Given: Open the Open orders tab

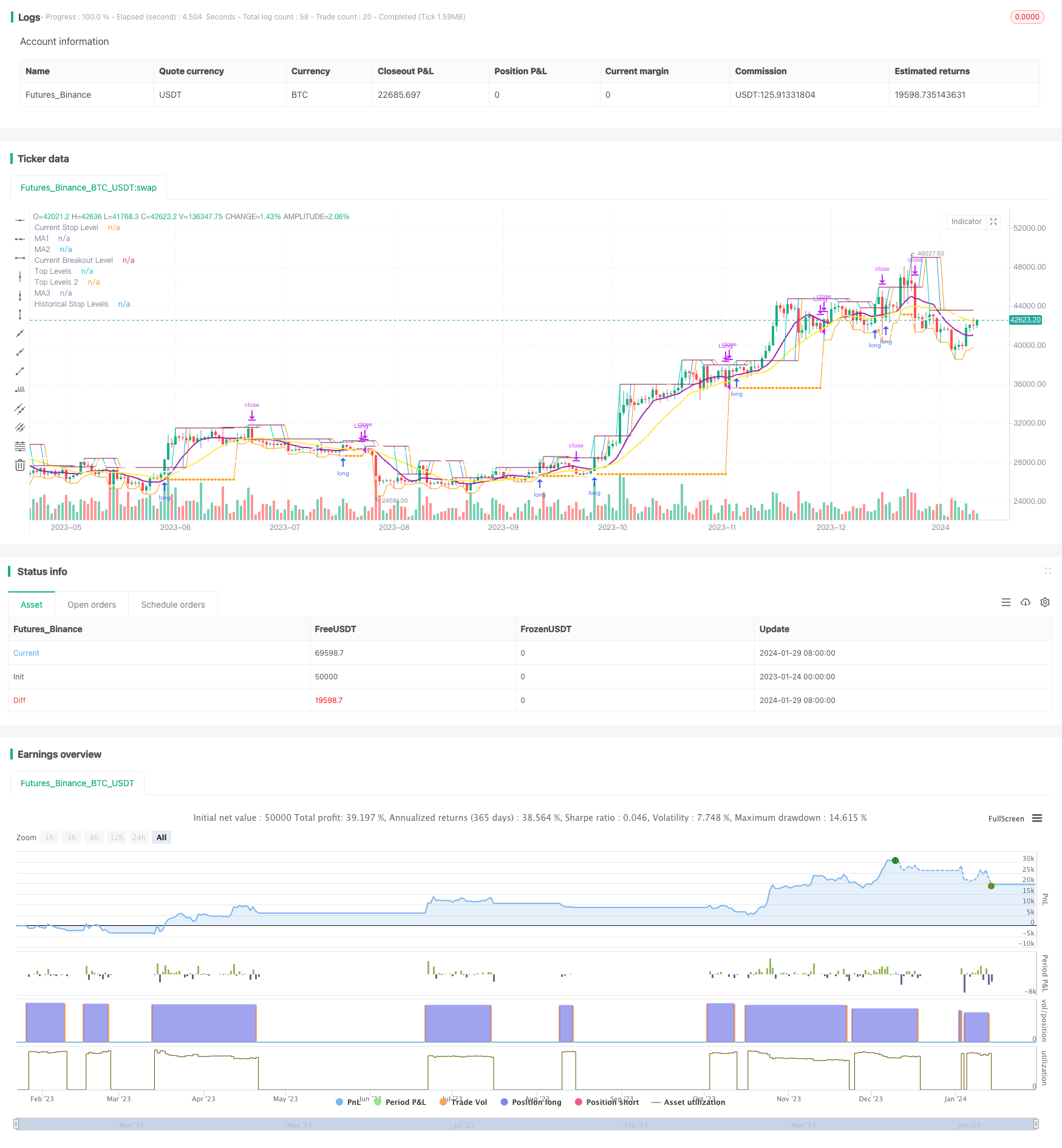Looking at the screenshot, I should pos(92,605).
